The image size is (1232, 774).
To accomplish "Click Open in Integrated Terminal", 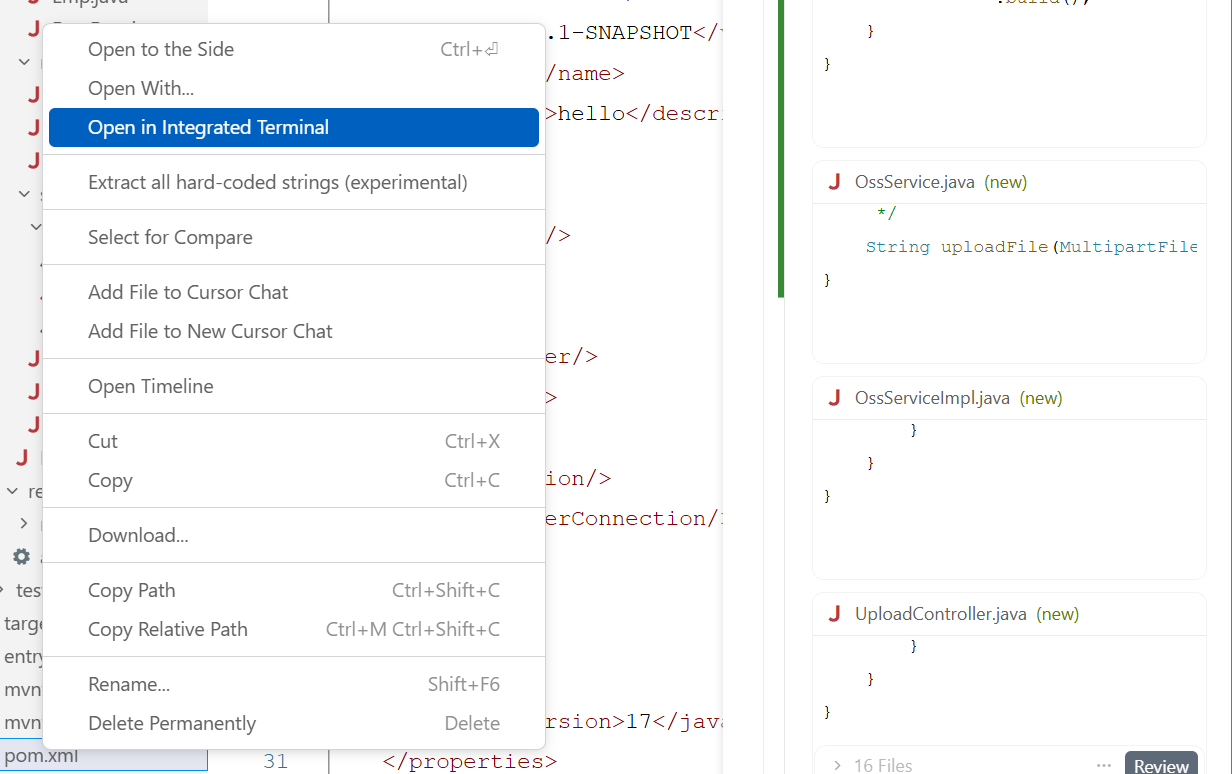I will 294,127.
